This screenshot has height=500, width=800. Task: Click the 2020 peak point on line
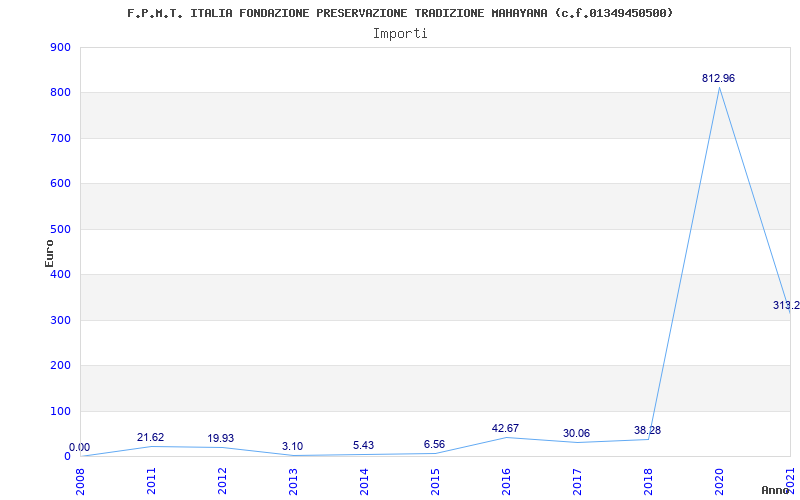719,87
